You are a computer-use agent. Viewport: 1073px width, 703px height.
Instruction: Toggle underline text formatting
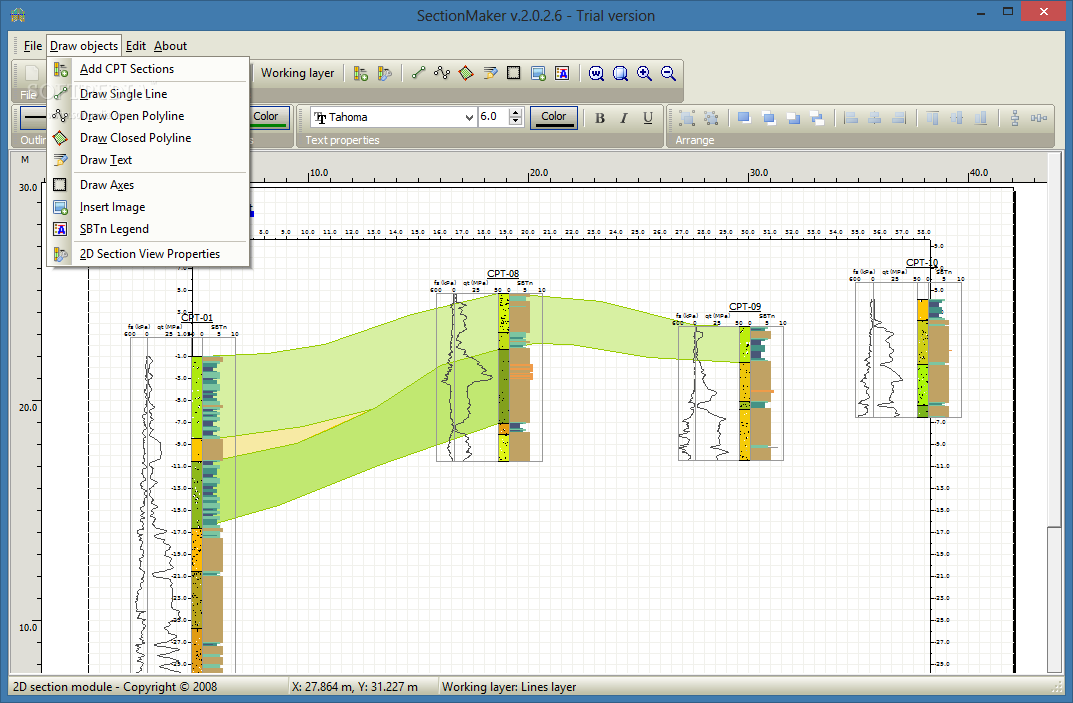point(647,118)
